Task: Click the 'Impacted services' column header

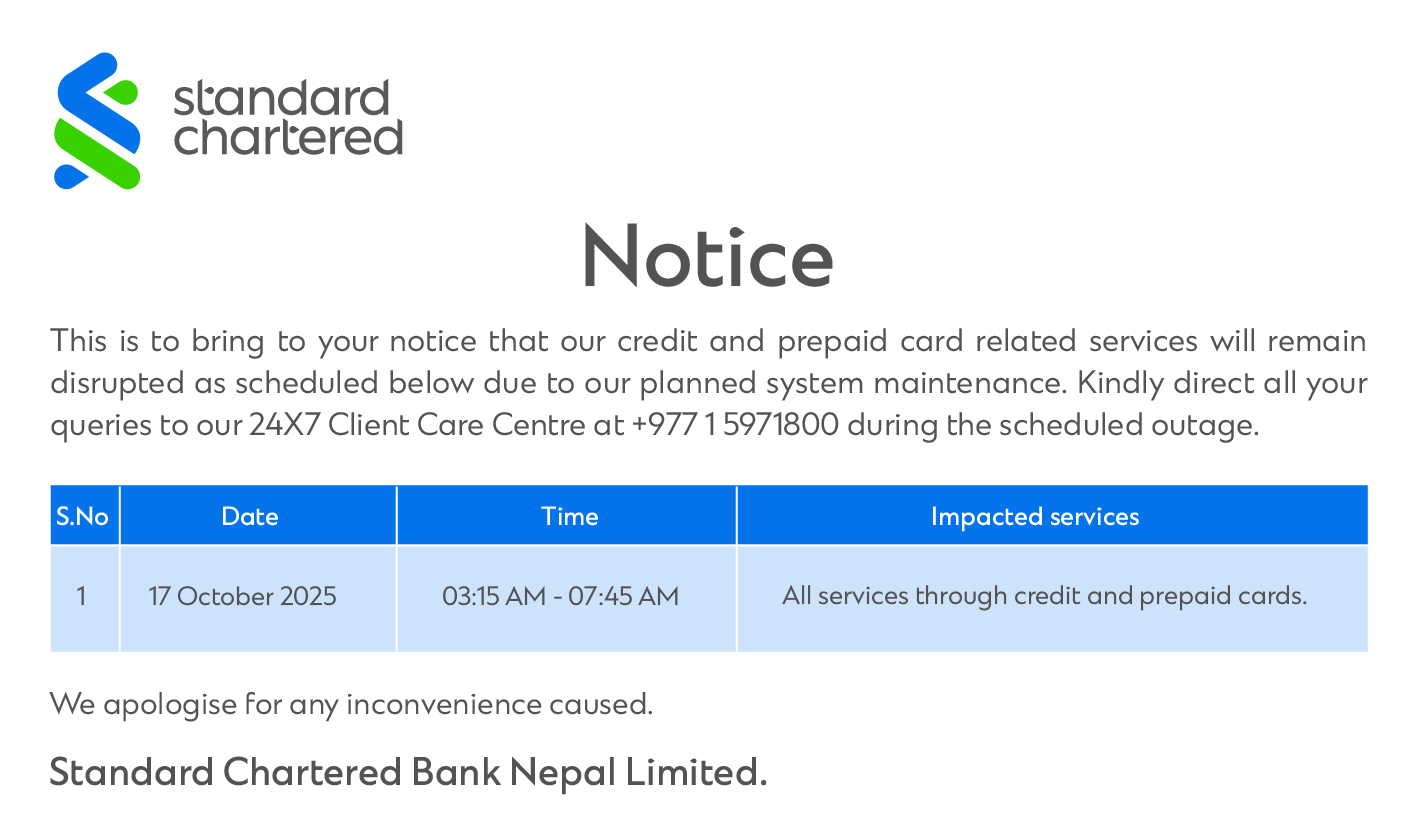Action: click(x=1034, y=516)
